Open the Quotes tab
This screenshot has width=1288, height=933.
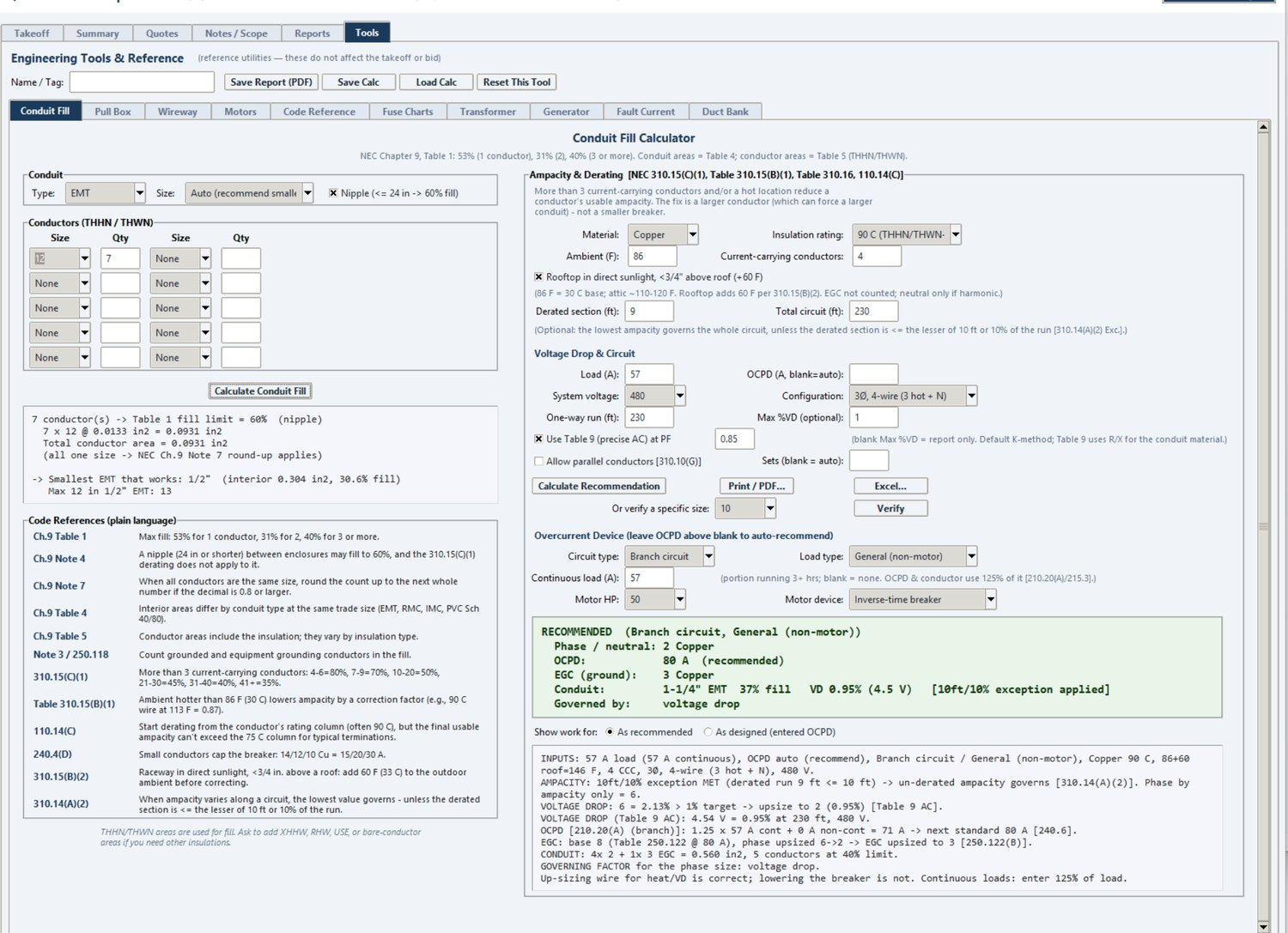click(x=162, y=33)
